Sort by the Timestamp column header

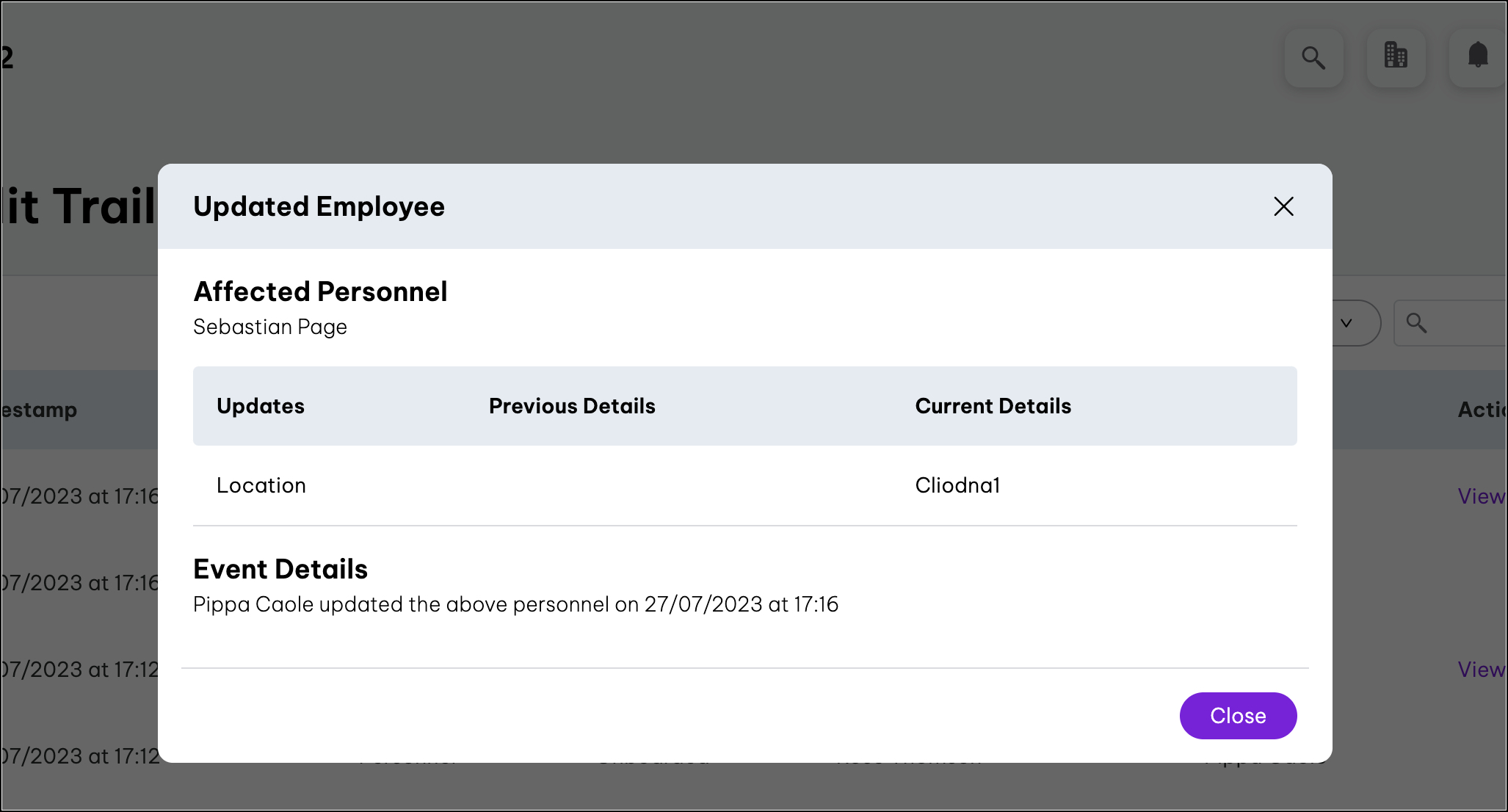(38, 410)
